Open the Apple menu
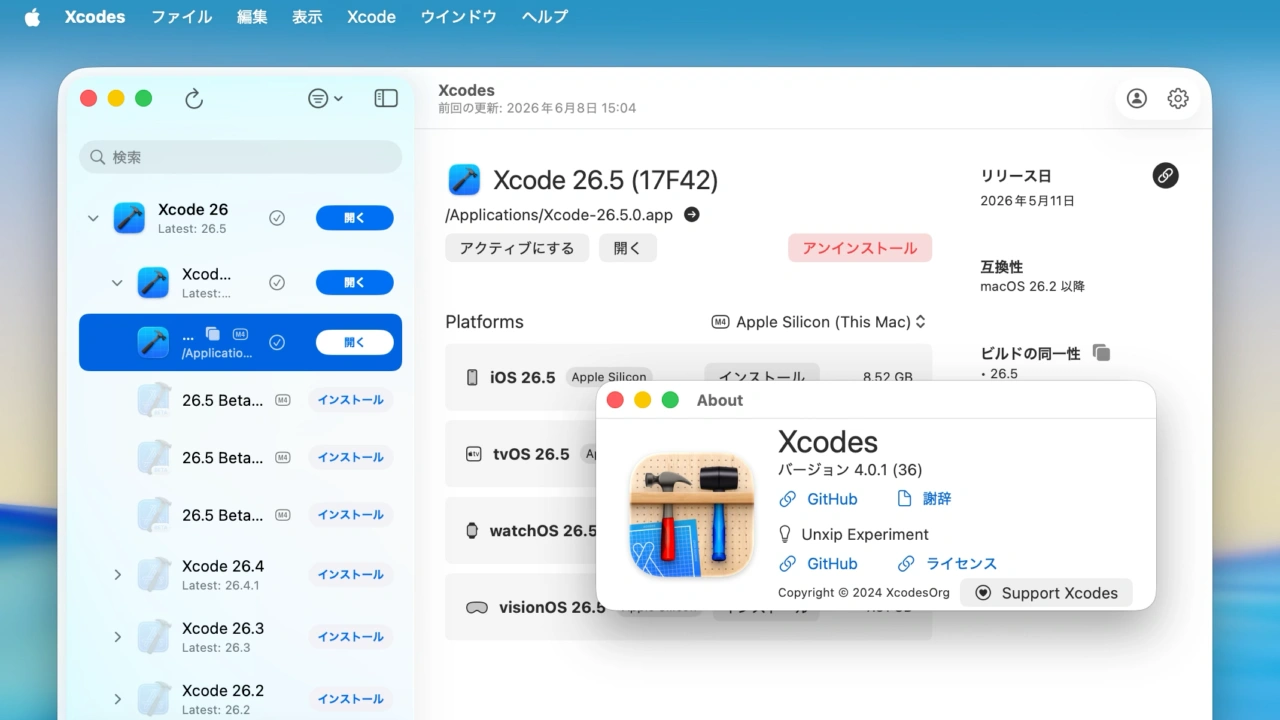 coord(32,17)
